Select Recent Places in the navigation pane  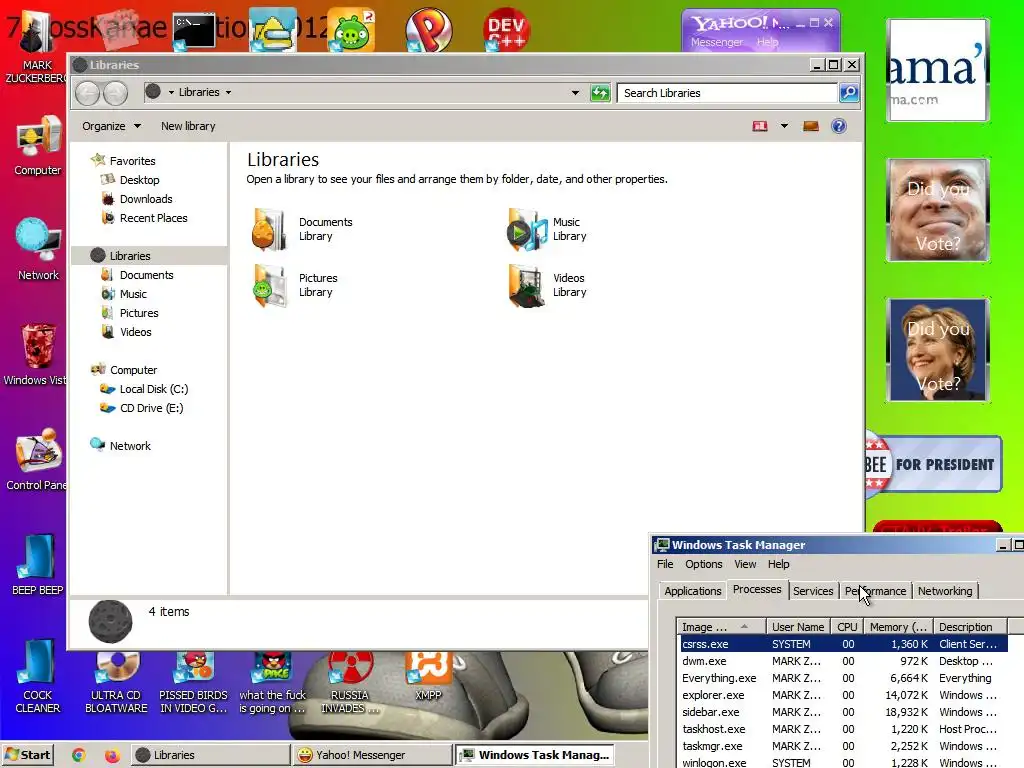point(153,218)
